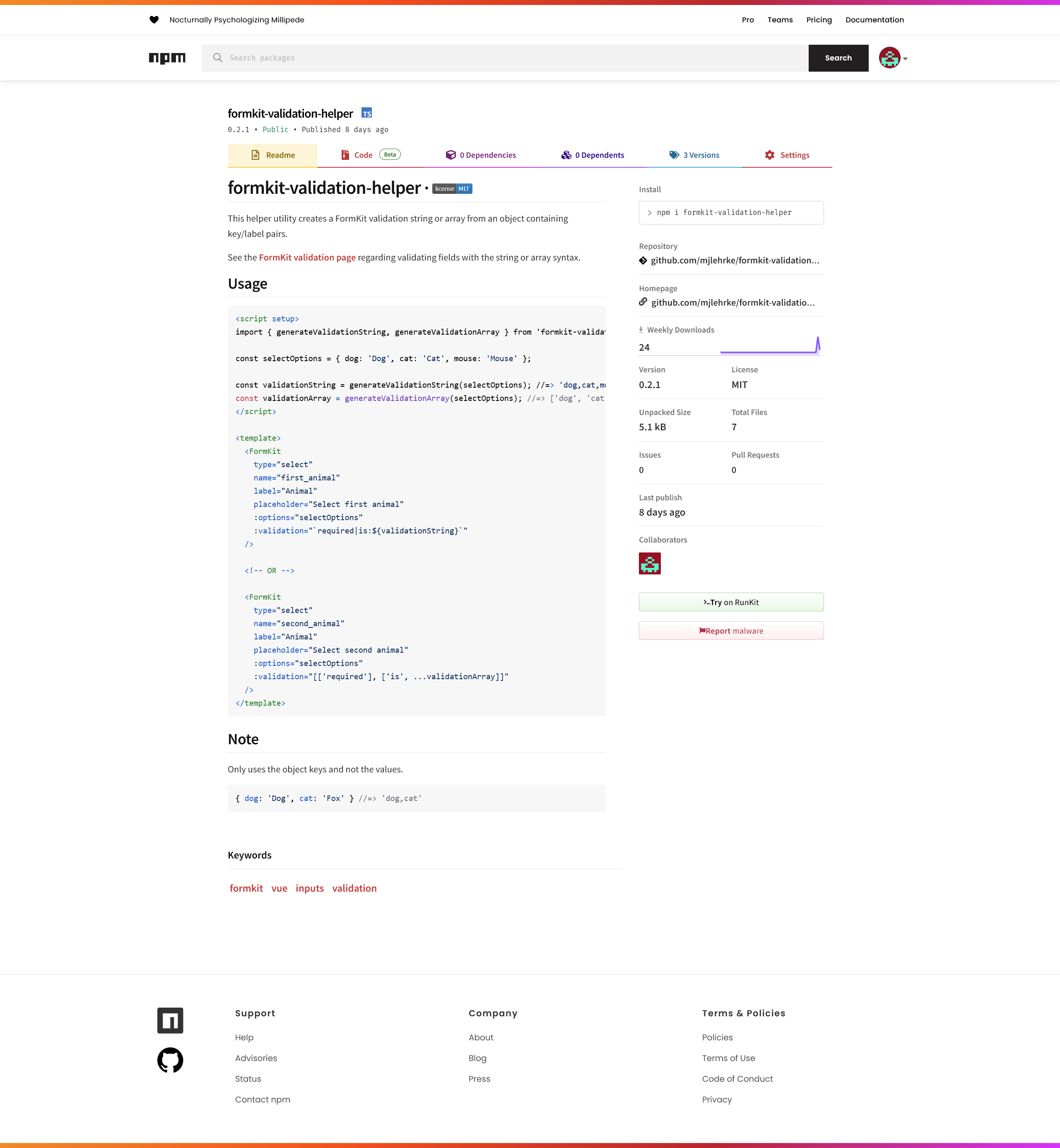Open GitHub octocat icon in footer
Viewport: 1060px width, 1148px height.
170,1060
